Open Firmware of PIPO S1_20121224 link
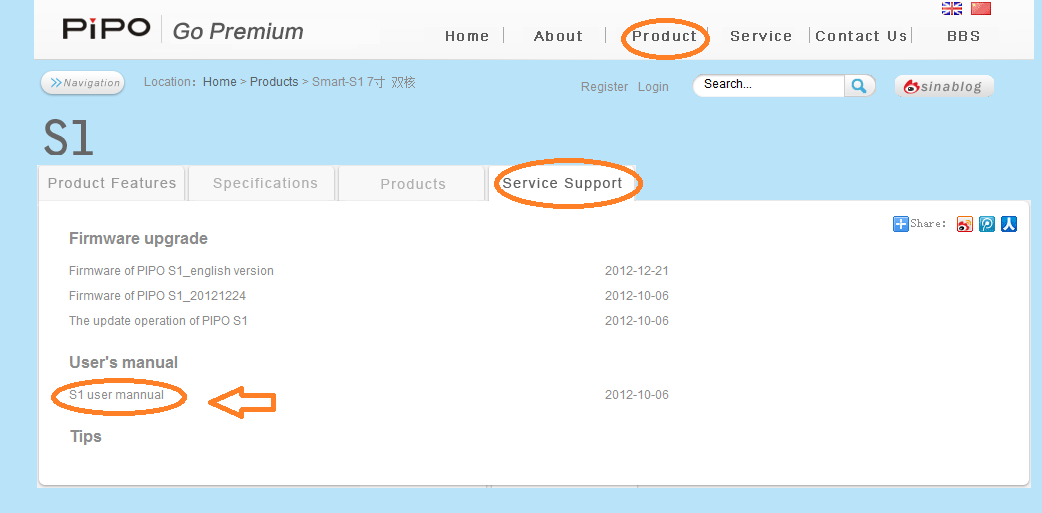Viewport: 1042px width, 513px height. click(x=157, y=296)
